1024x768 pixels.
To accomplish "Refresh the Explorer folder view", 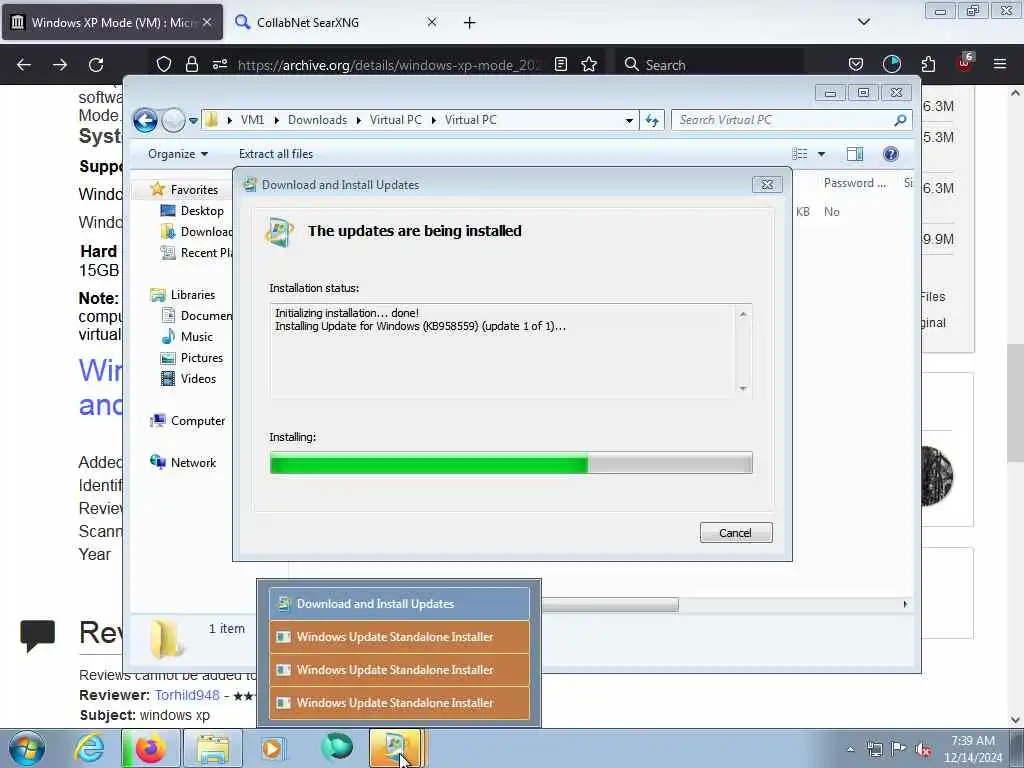I will tap(652, 120).
